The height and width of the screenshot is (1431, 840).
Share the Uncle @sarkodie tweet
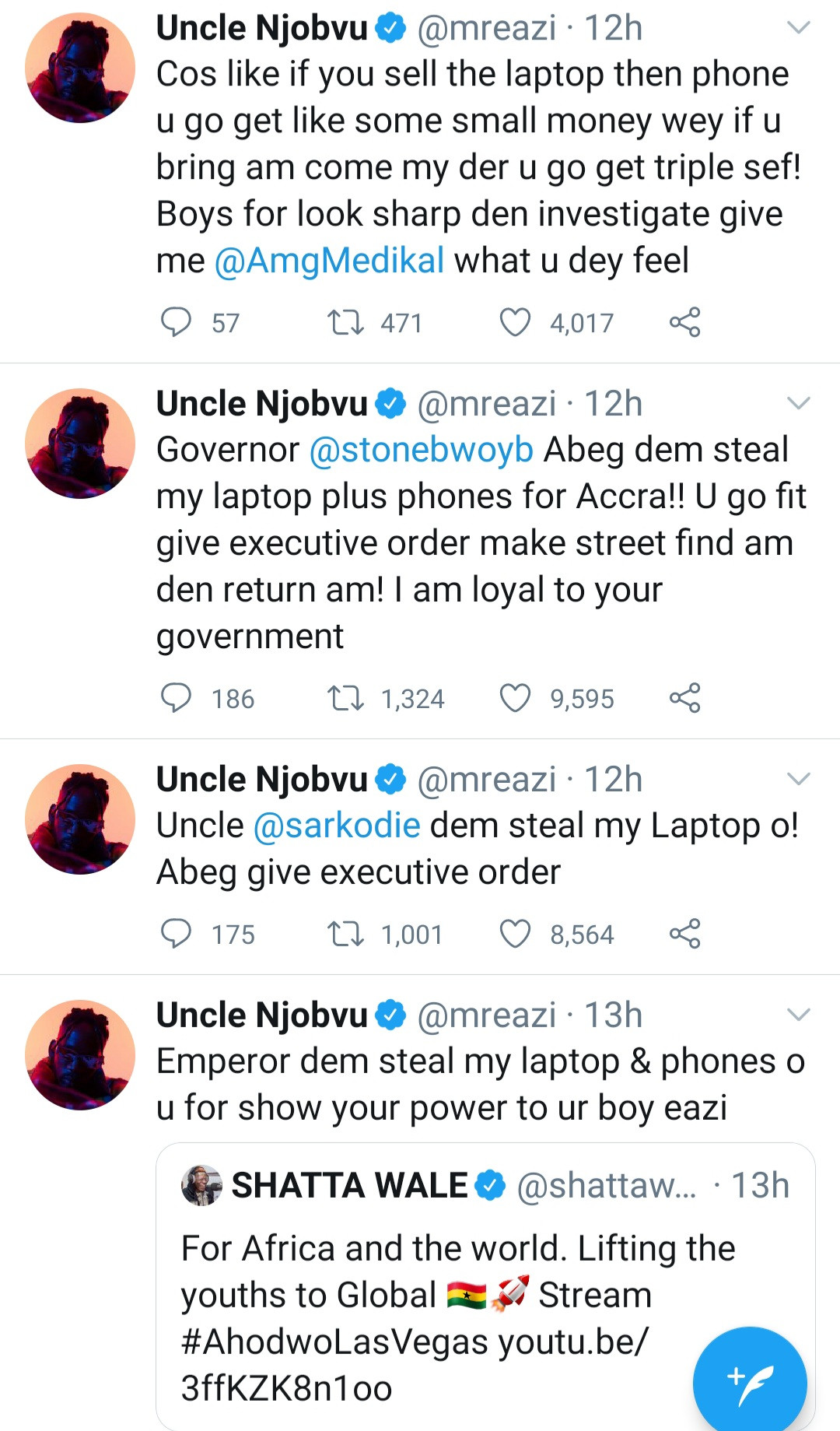(x=684, y=934)
